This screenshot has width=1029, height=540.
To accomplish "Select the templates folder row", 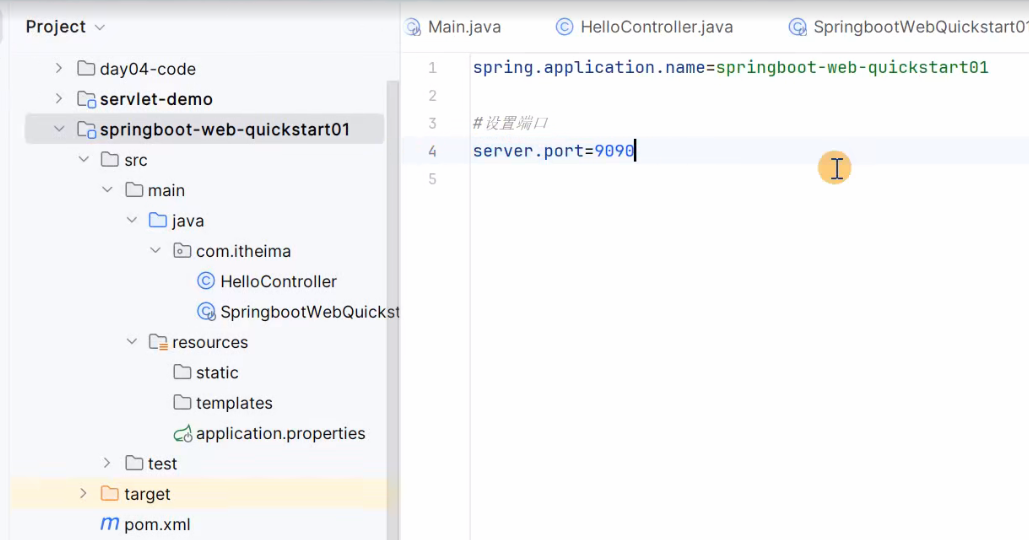I will tap(234, 403).
